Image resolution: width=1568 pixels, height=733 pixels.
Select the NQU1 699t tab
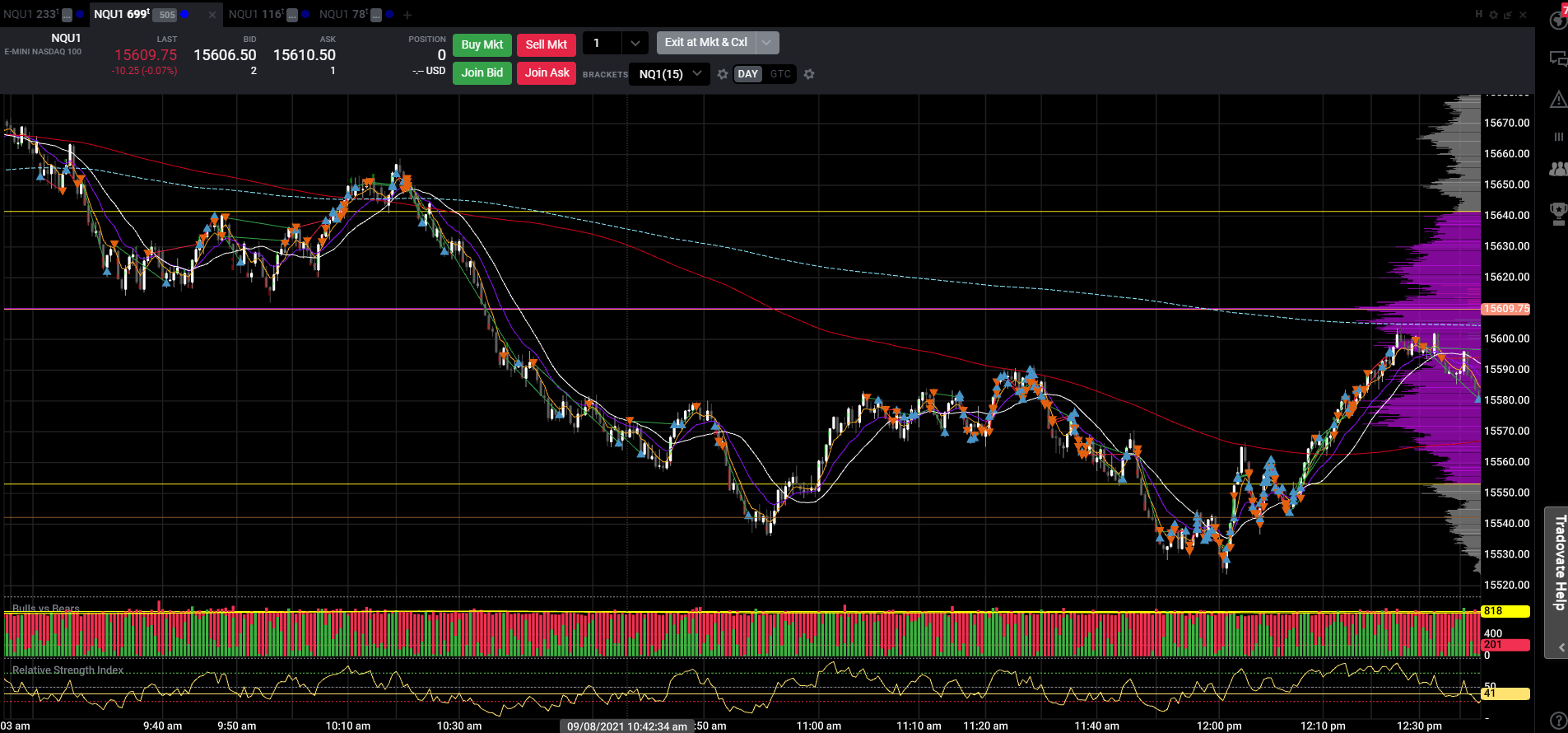[122, 14]
